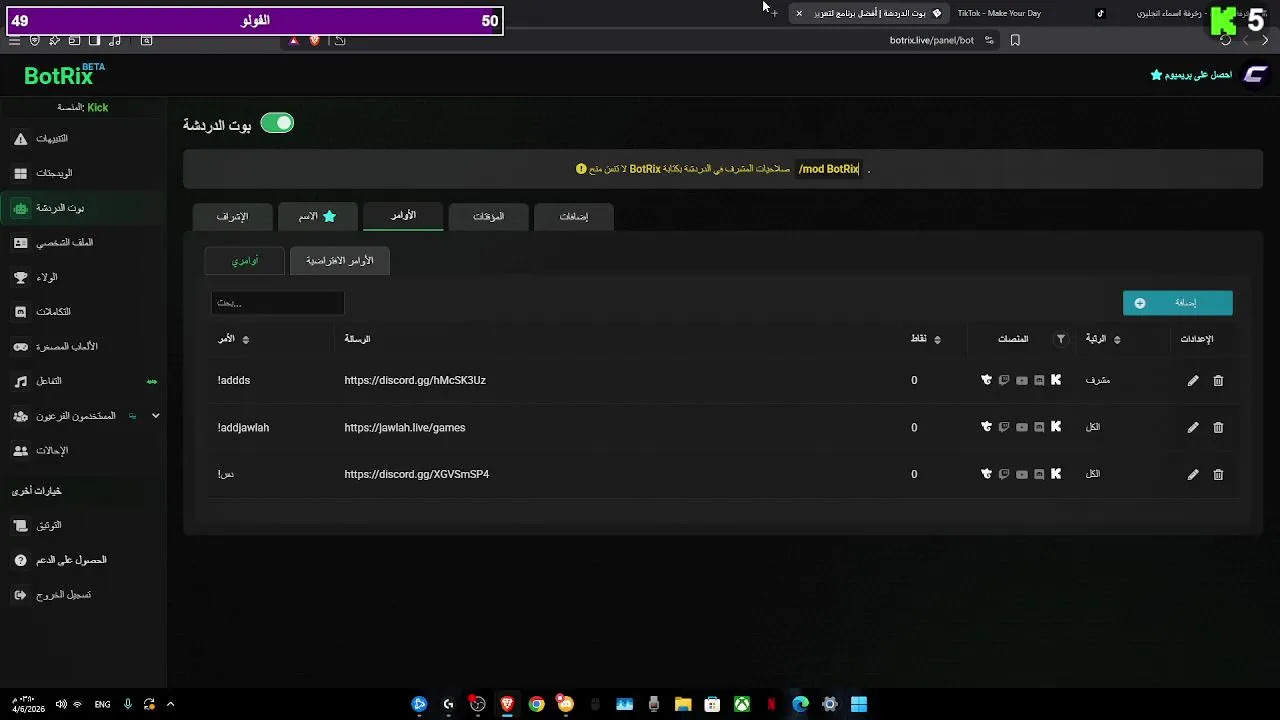
Task: Toggle YouTube platform for !addjawlah row
Action: 1021,427
